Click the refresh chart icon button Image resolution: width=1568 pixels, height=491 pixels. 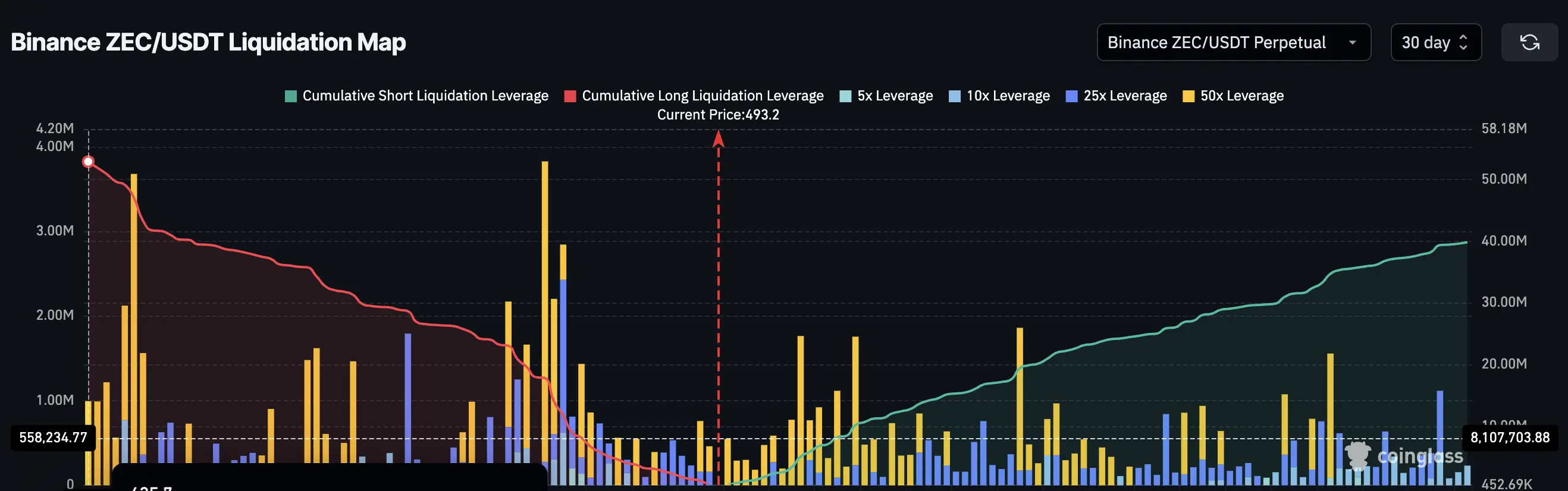pyautogui.click(x=1529, y=42)
